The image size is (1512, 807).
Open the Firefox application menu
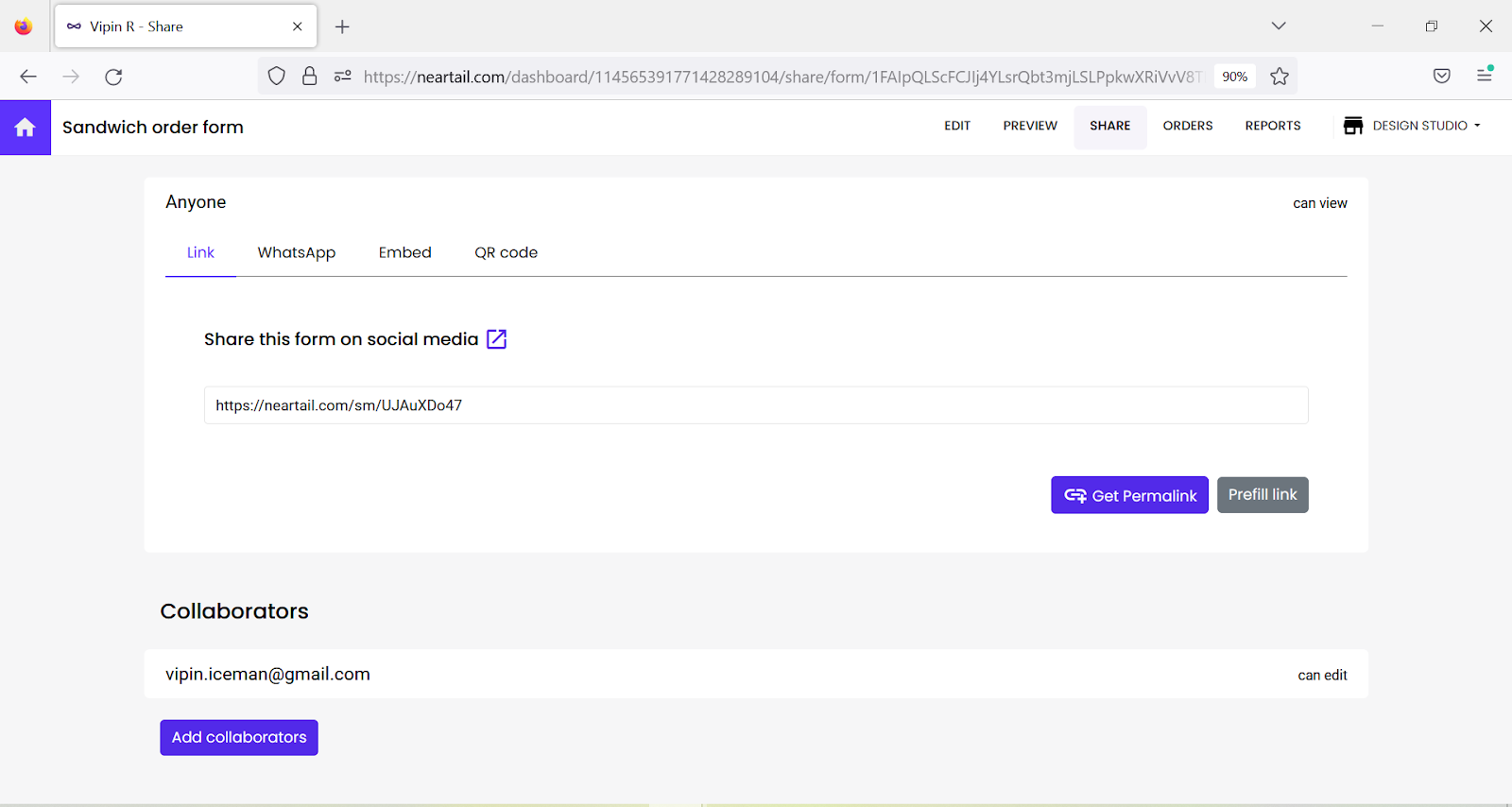pyautogui.click(x=1485, y=75)
